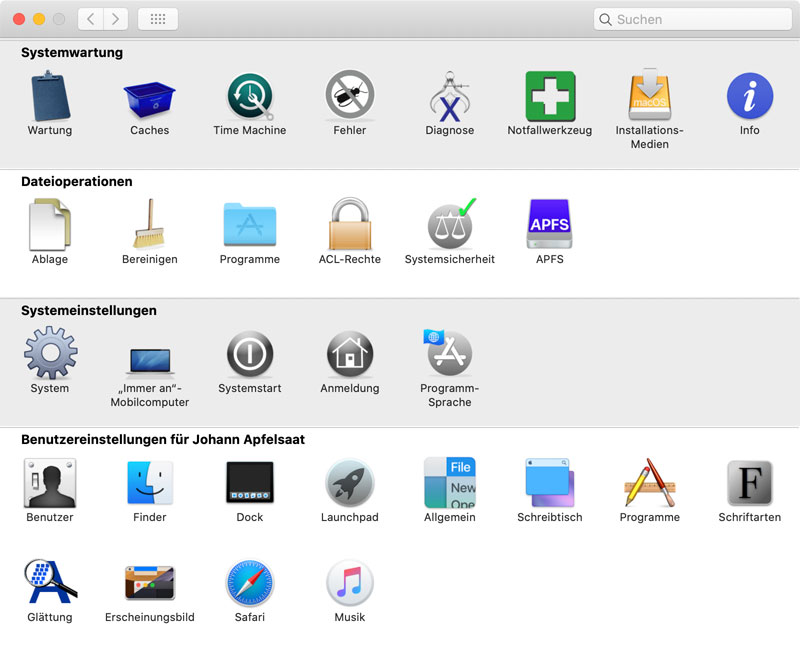Viewport: 800px width, 654px height.
Task: Open the Ablage document icon
Action: (50, 224)
